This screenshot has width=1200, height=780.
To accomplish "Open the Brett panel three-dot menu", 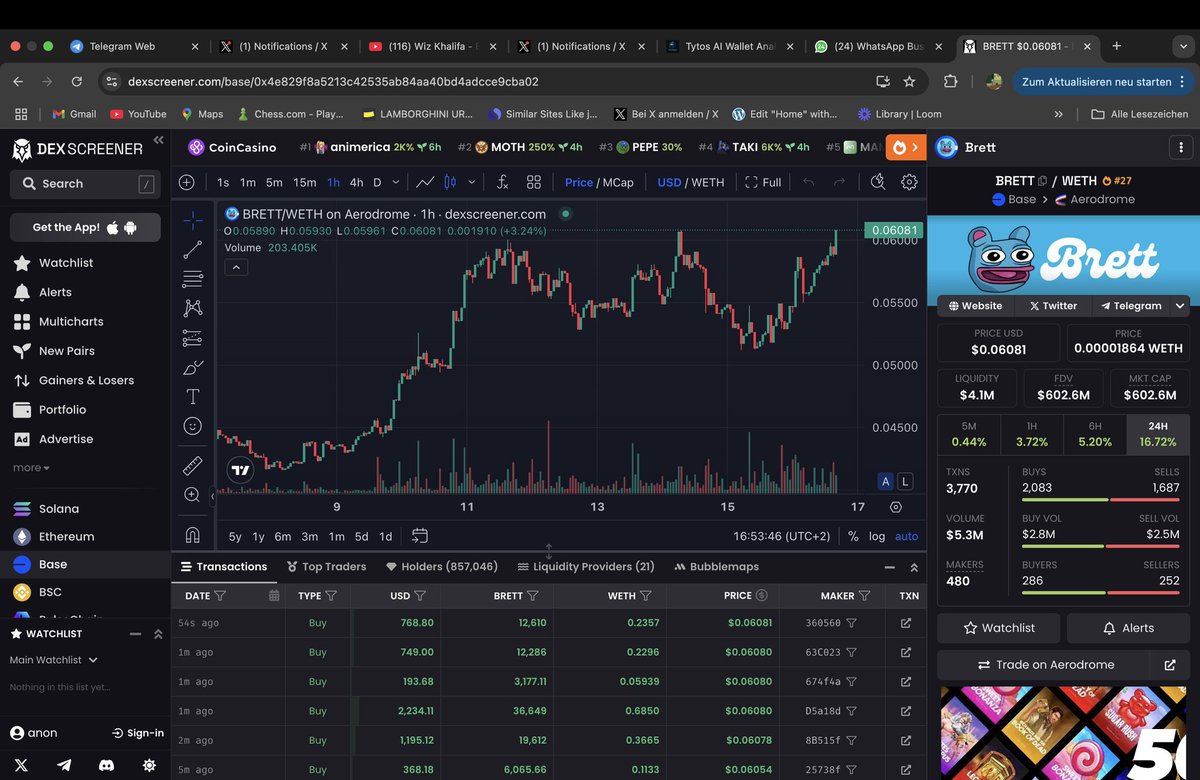I will click(x=1180, y=147).
